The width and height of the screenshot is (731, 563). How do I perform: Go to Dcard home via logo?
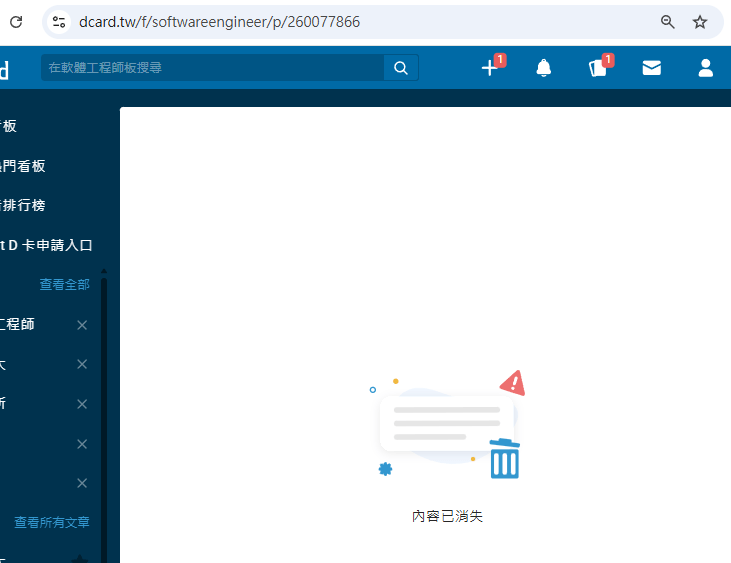[4, 70]
